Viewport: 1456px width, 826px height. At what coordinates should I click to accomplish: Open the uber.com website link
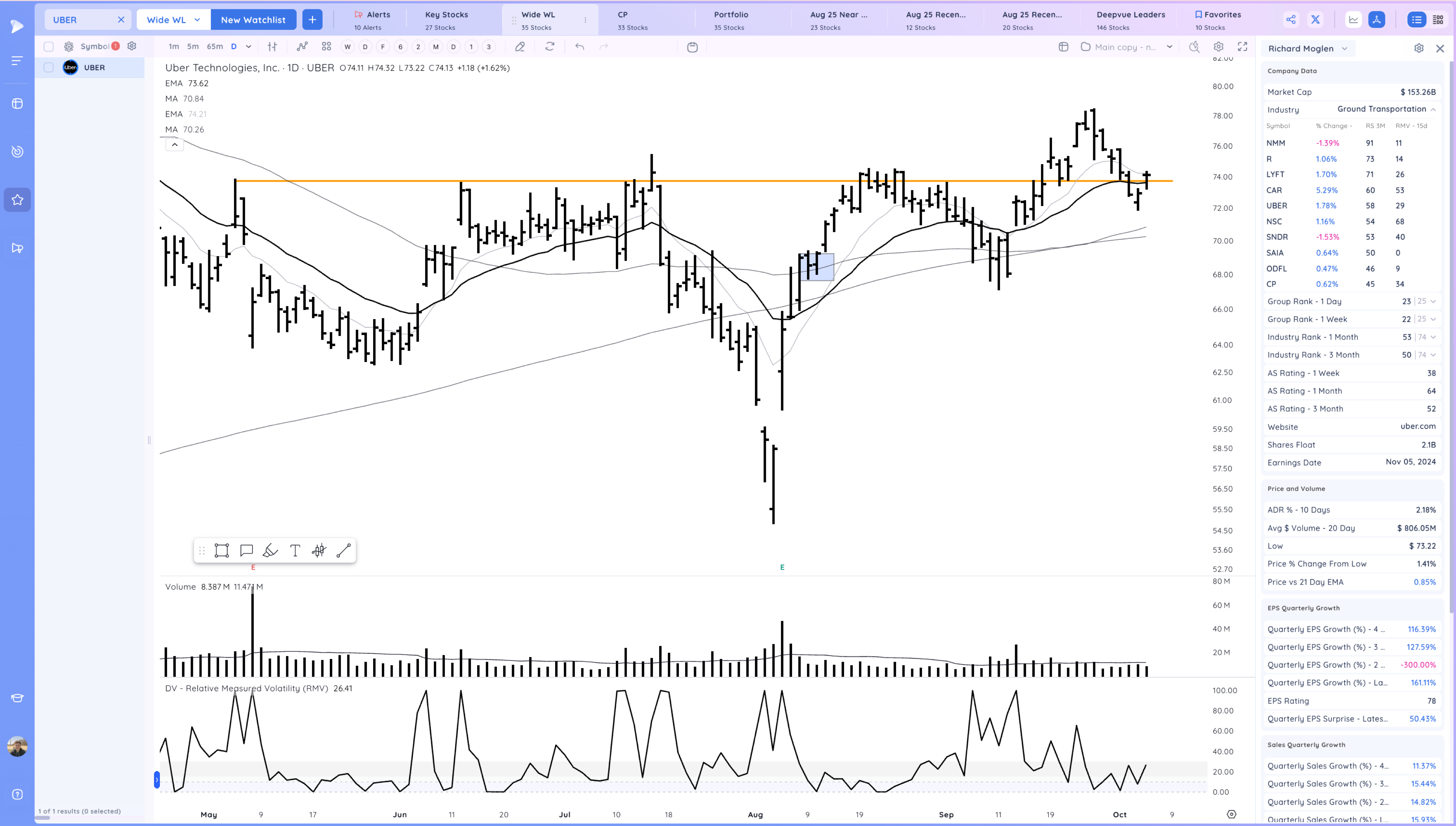click(1418, 426)
